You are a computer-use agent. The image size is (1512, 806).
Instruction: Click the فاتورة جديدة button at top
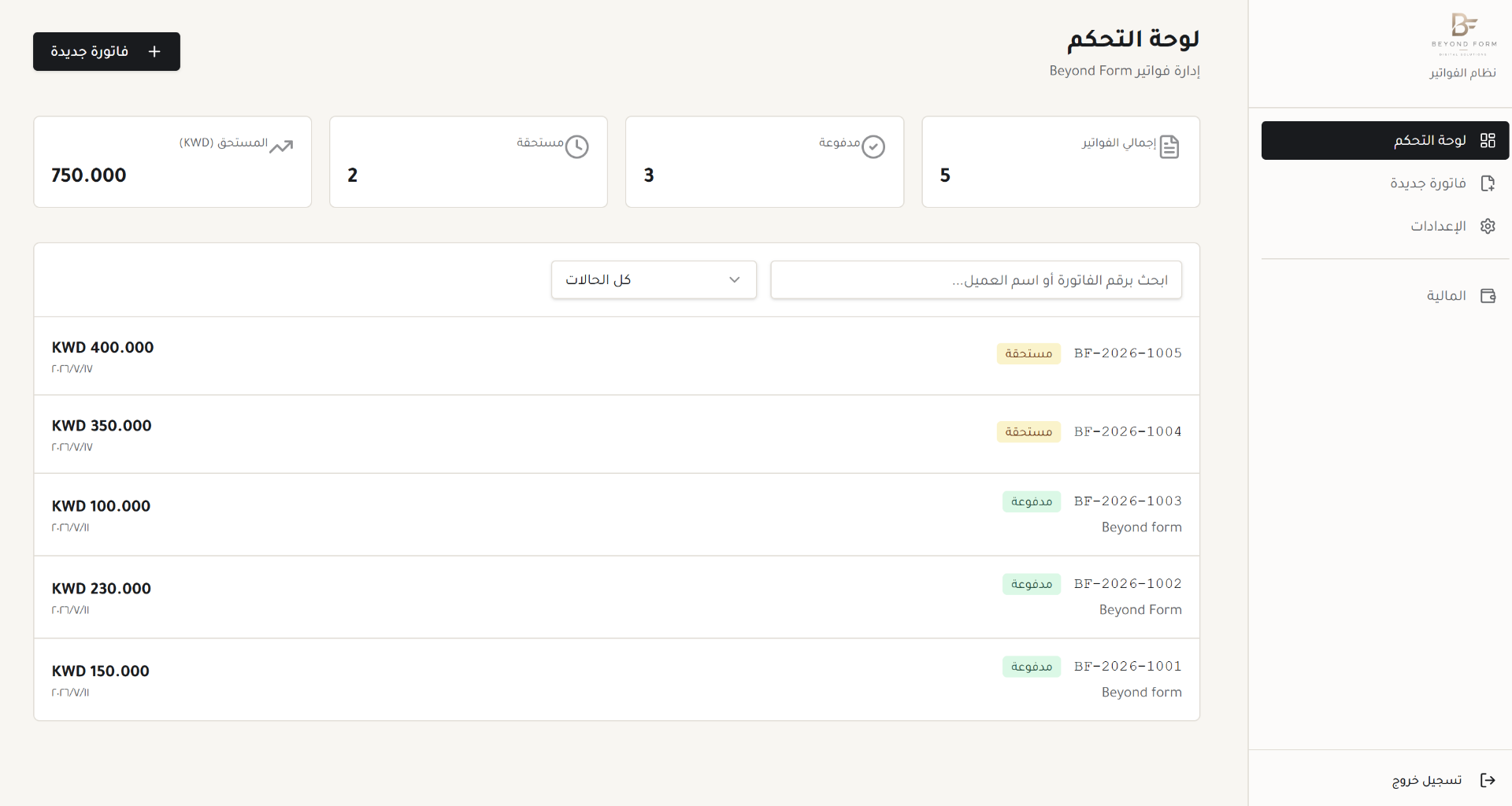coord(106,51)
